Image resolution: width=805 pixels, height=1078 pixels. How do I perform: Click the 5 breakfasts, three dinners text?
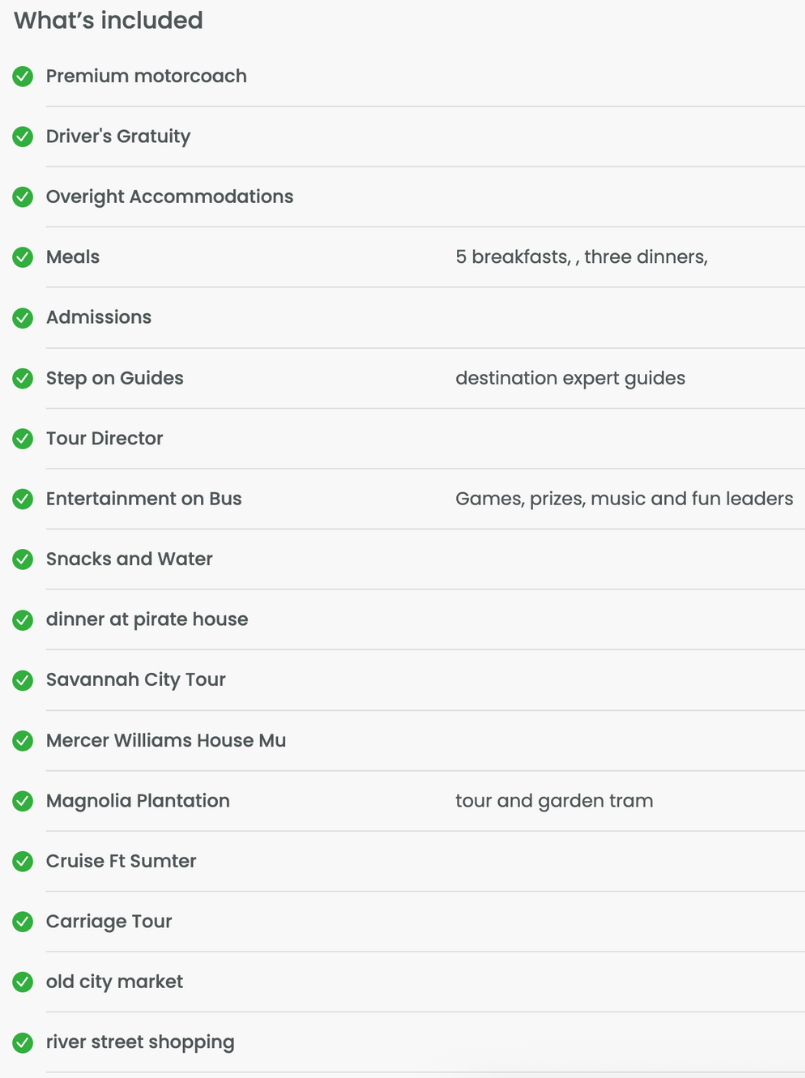click(x=582, y=257)
